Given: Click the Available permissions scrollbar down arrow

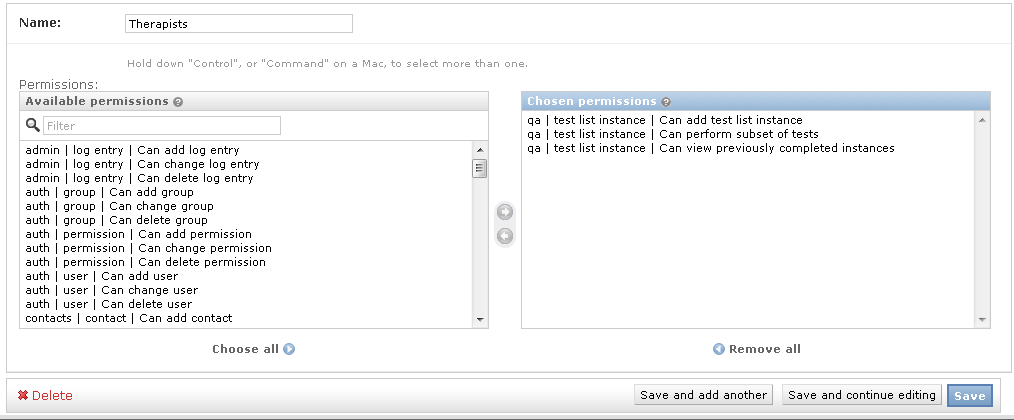Looking at the screenshot, I should [x=480, y=319].
